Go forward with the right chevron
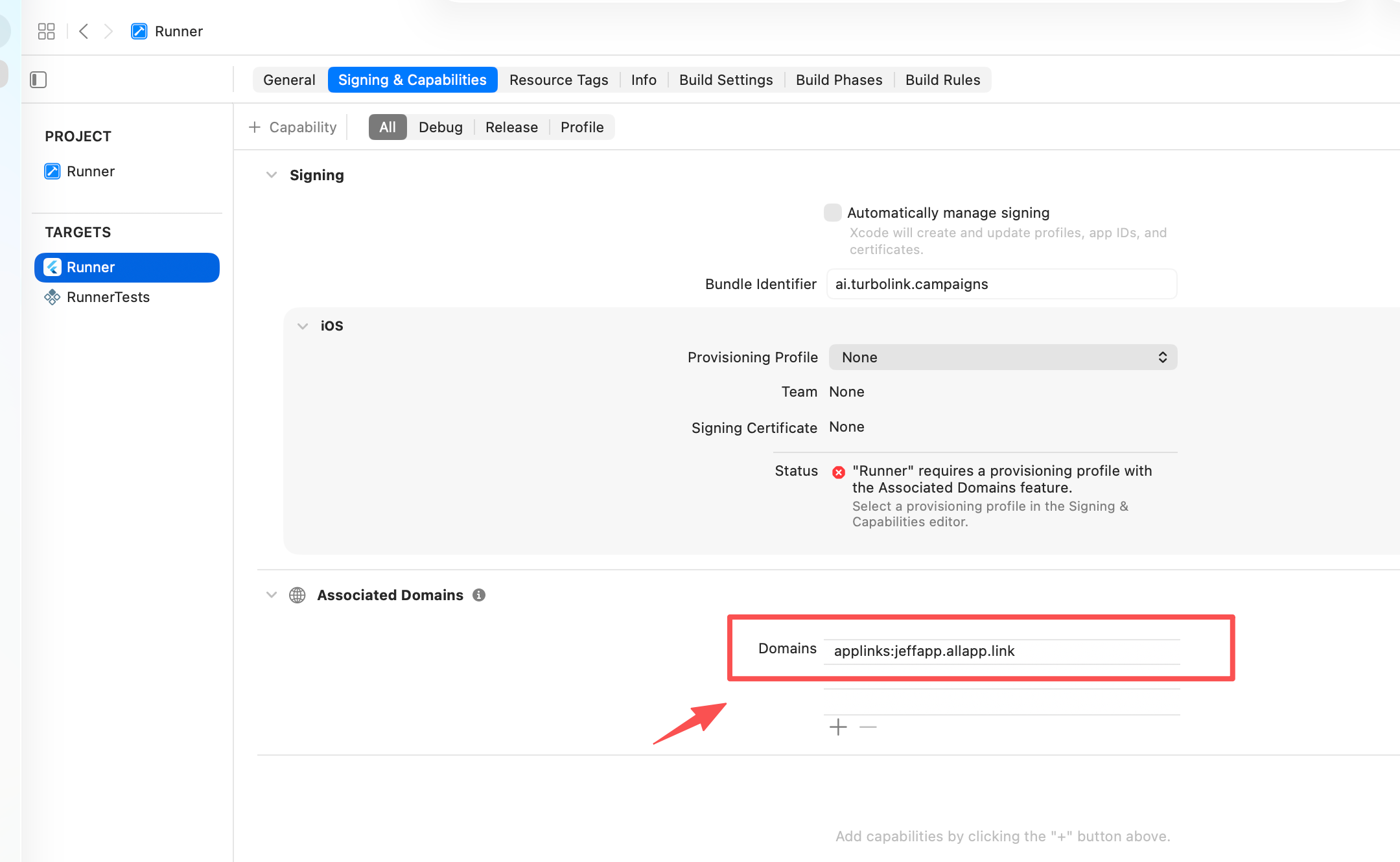This screenshot has height=862, width=1400. click(108, 31)
